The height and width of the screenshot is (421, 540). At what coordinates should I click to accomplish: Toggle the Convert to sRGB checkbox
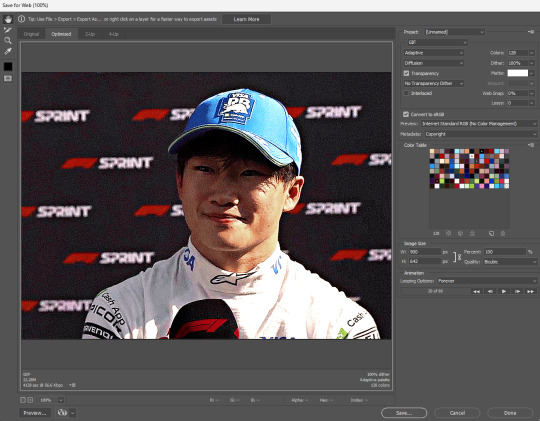tap(406, 114)
